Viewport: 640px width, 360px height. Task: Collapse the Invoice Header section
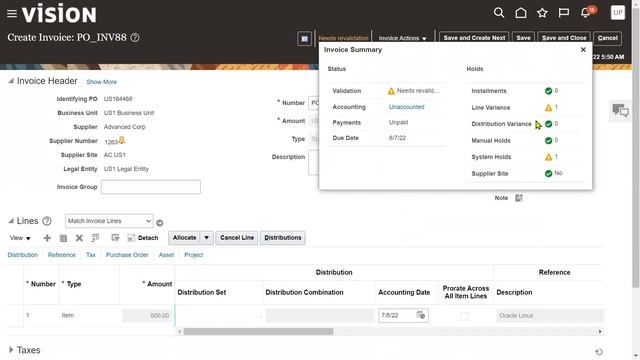11,81
